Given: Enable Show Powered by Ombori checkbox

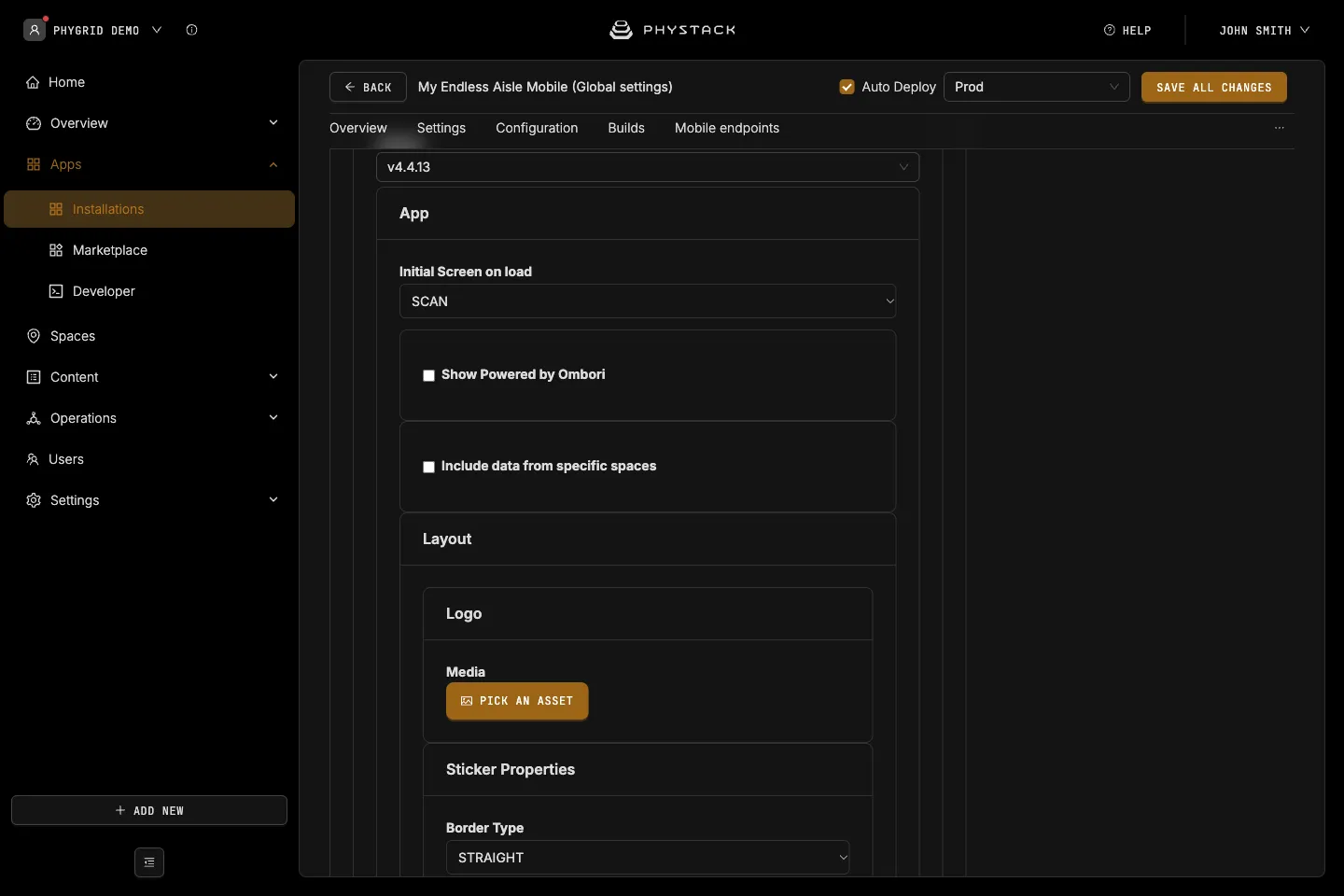Looking at the screenshot, I should point(429,375).
